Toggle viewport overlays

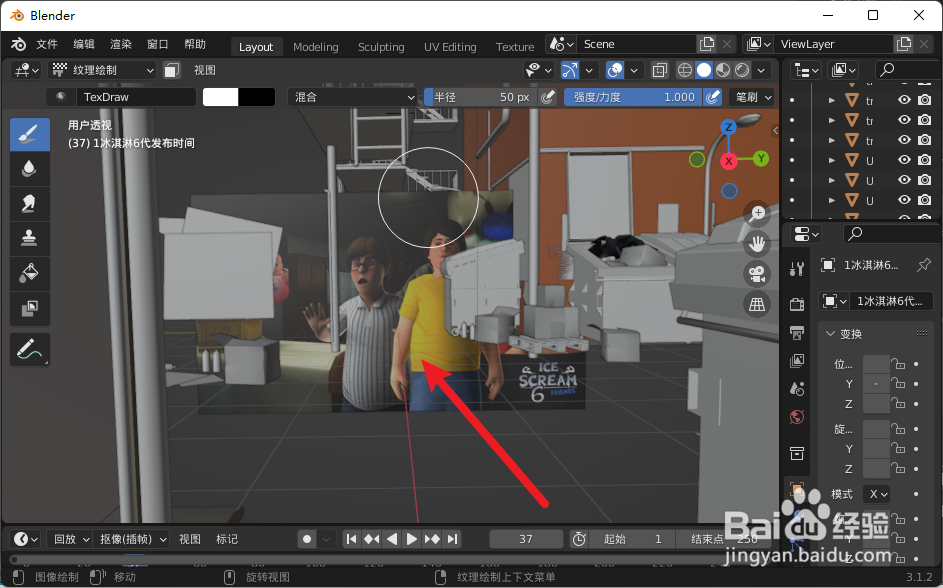[x=615, y=70]
